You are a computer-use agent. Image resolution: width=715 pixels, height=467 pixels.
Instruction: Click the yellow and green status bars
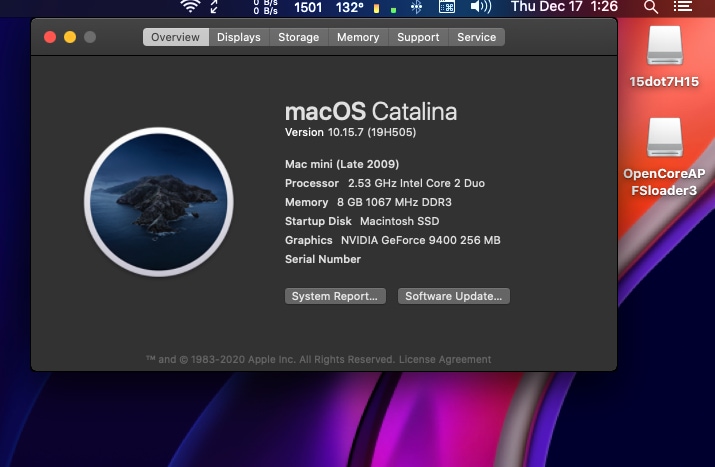(384, 9)
